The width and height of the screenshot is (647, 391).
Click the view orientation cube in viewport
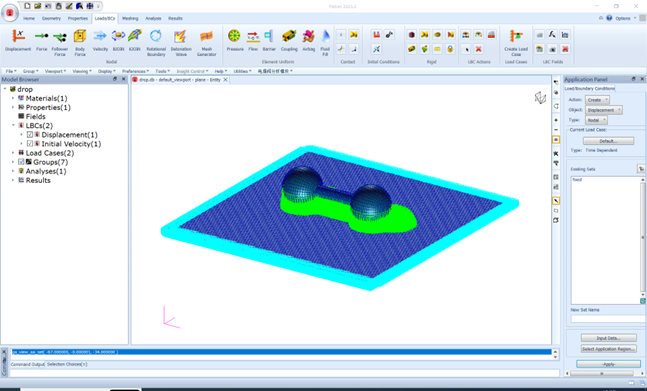click(x=540, y=98)
